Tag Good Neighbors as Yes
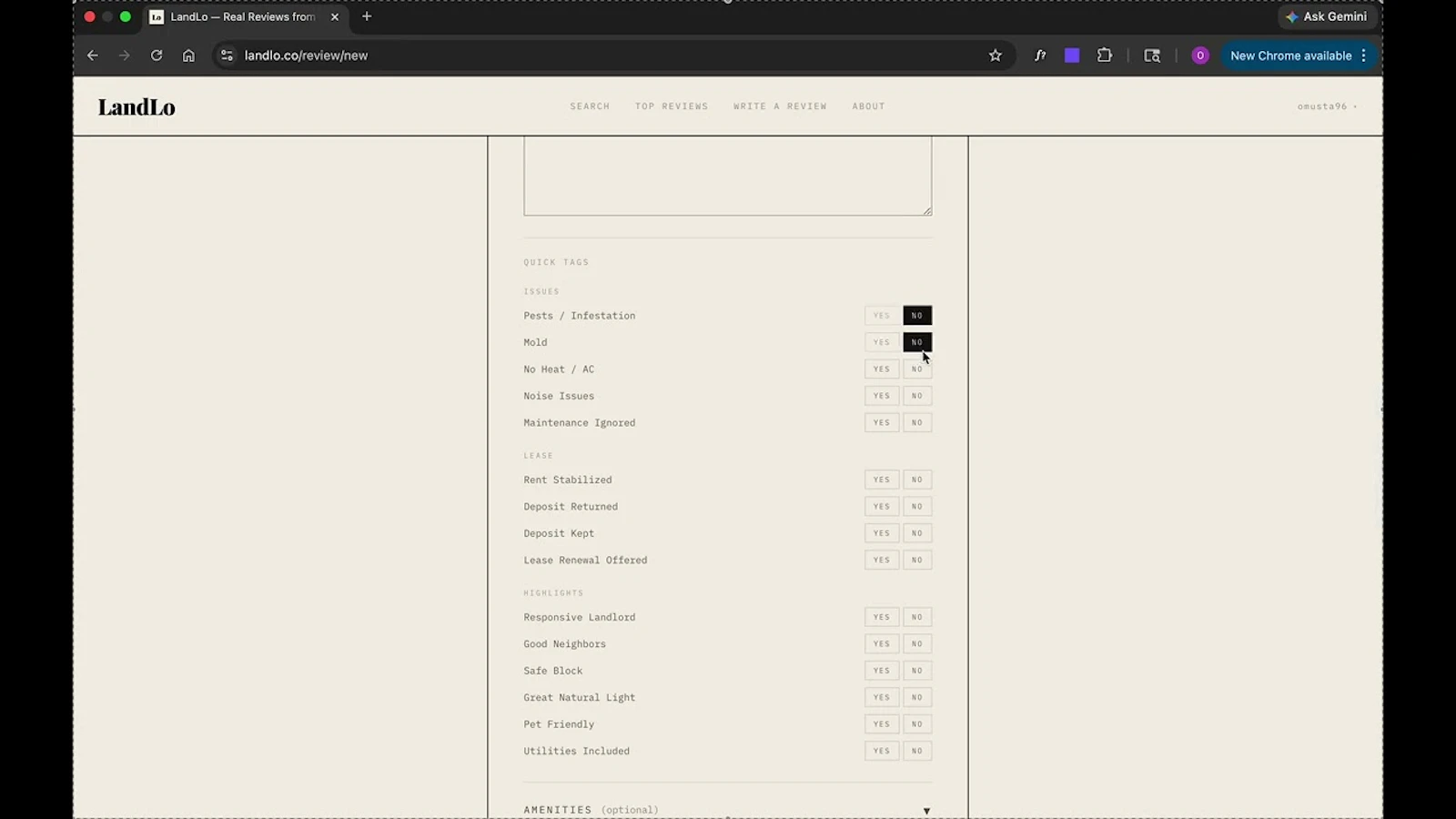Image resolution: width=1456 pixels, height=819 pixels. (x=881, y=643)
